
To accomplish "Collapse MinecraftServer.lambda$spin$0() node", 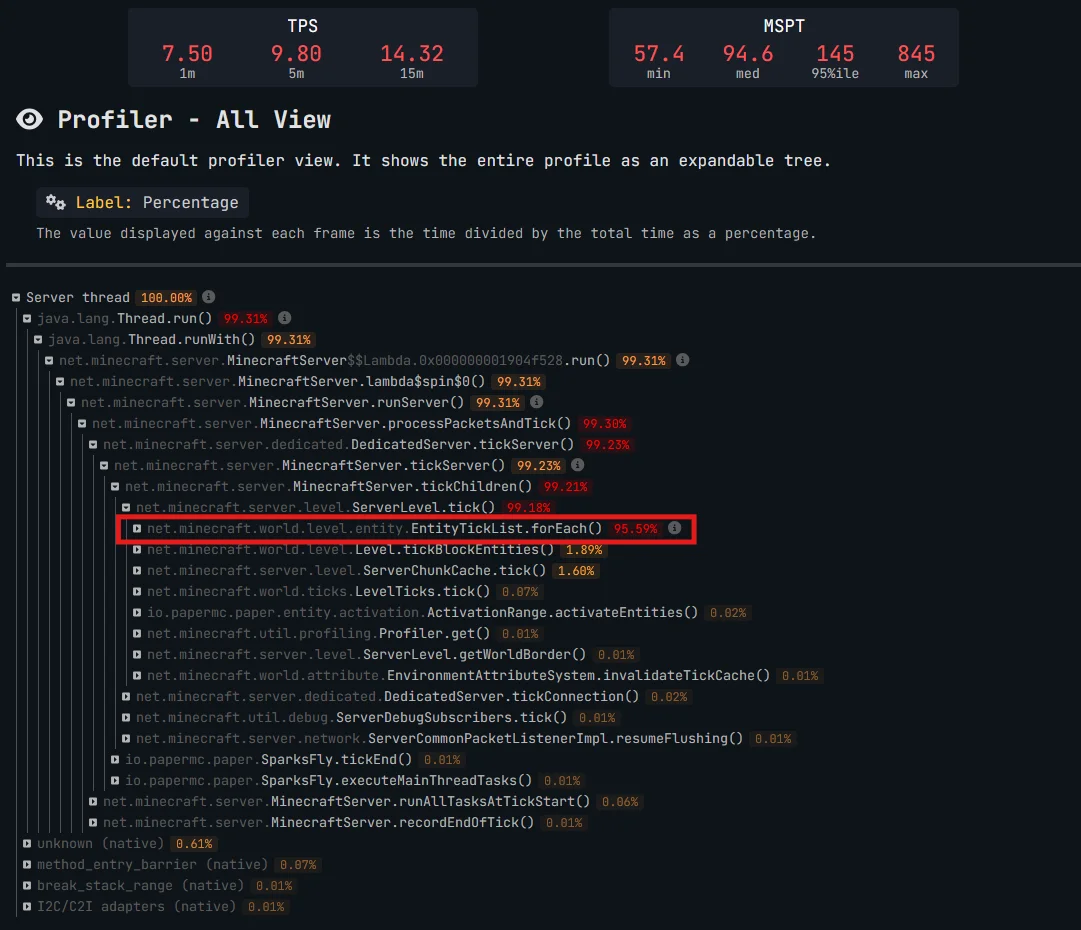I will [x=60, y=382].
